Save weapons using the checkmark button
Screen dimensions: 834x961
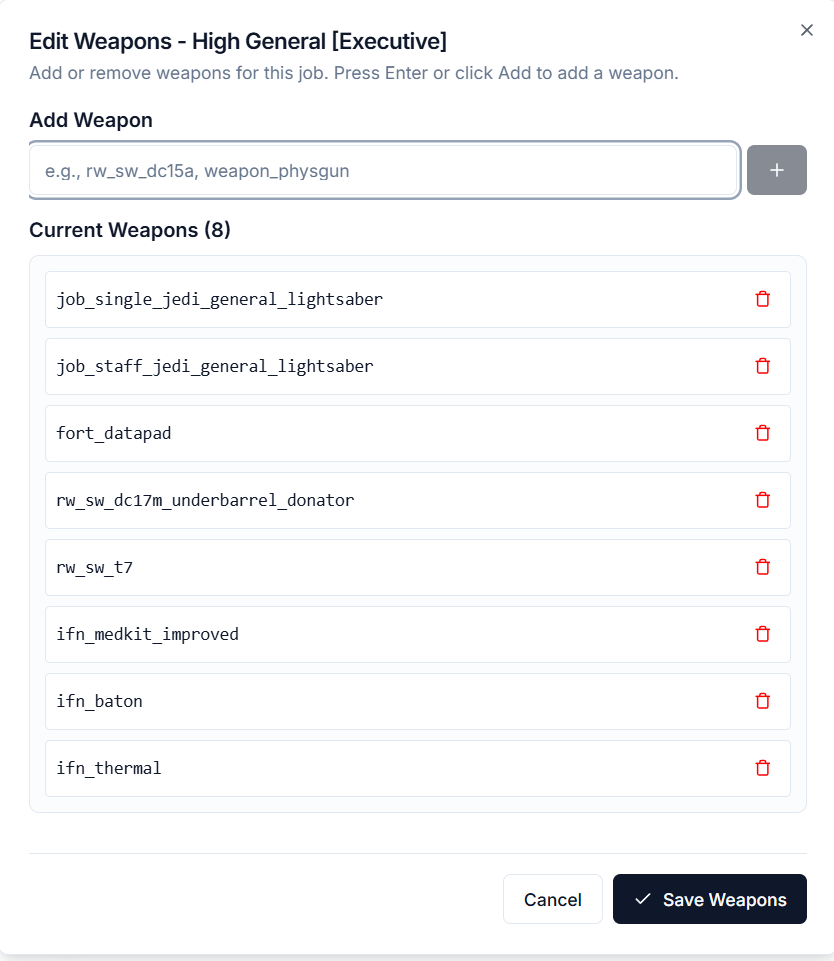coord(709,899)
